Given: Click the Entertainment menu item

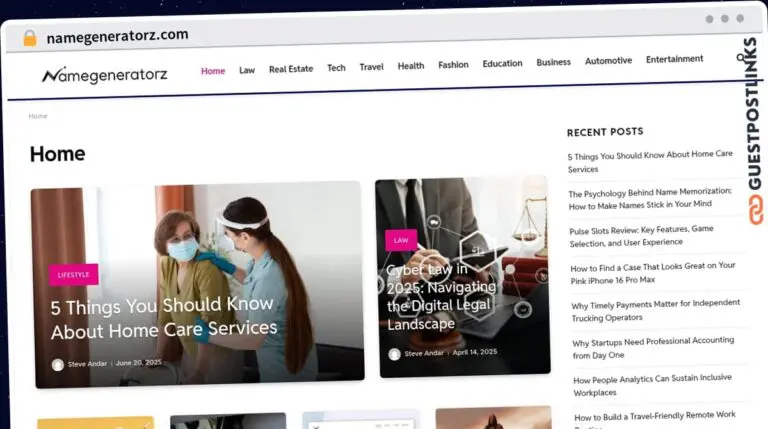Looking at the screenshot, I should click(674, 59).
